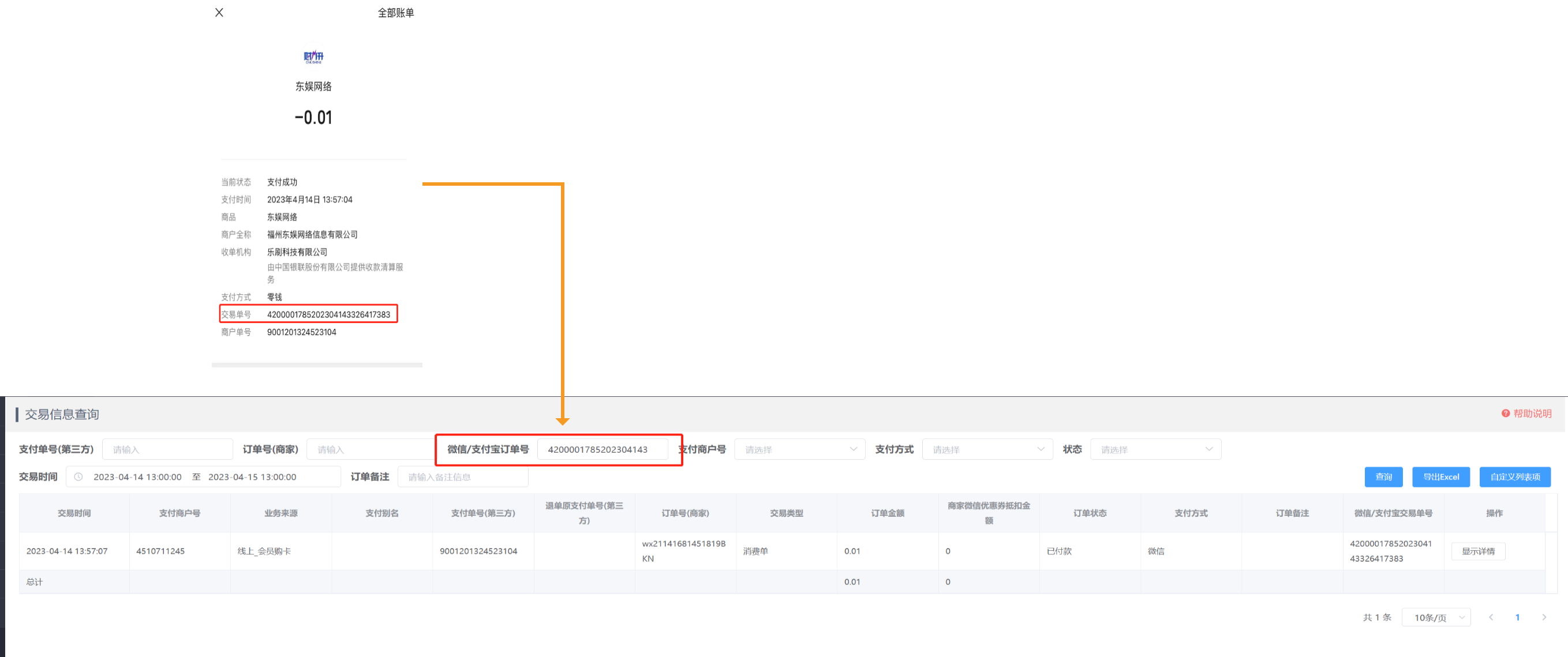The height and width of the screenshot is (657, 1568).
Task: Click payment time 2023年4月14日 13:57:04
Action: [309, 200]
